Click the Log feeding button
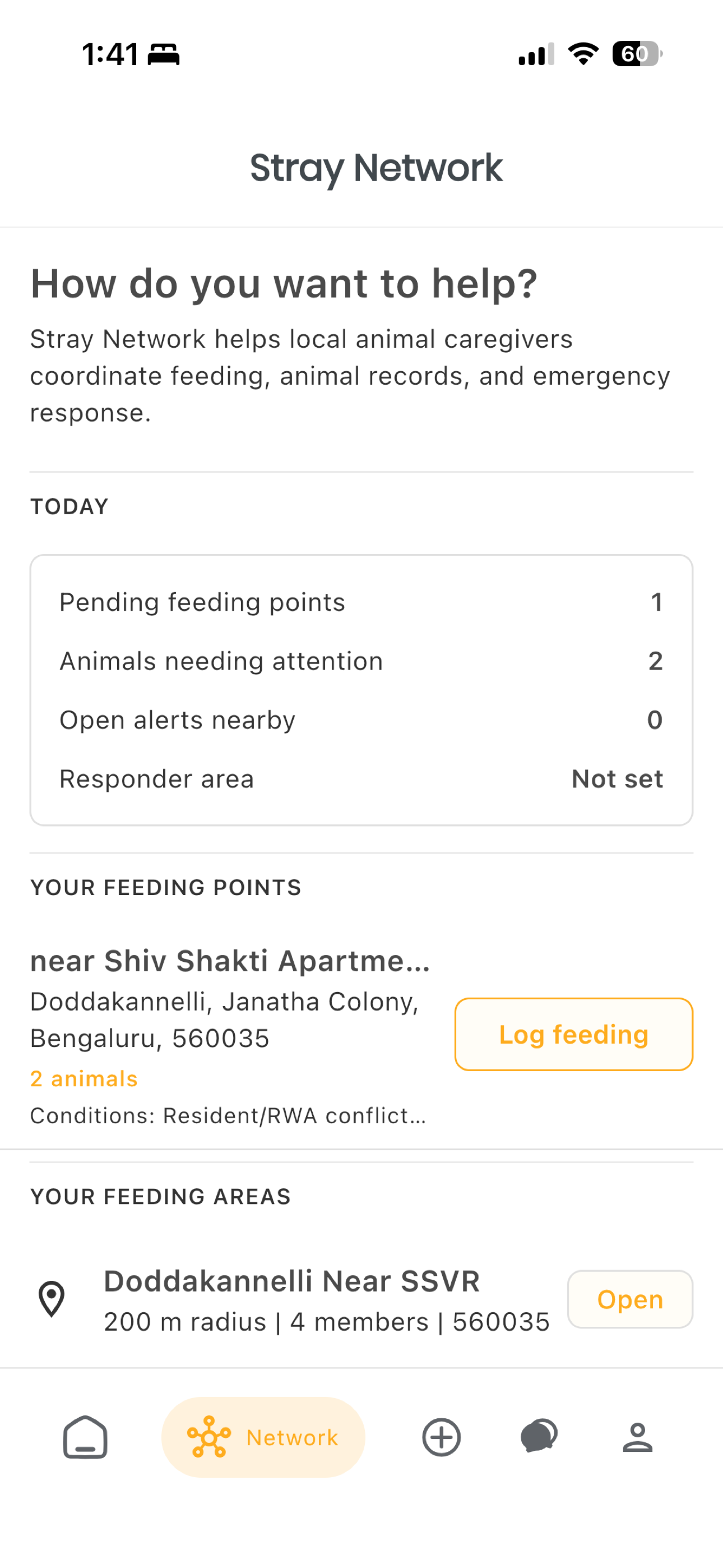 point(573,1034)
